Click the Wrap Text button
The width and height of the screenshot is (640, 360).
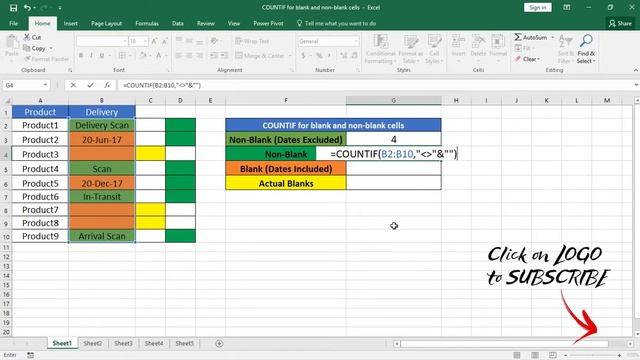(252, 41)
